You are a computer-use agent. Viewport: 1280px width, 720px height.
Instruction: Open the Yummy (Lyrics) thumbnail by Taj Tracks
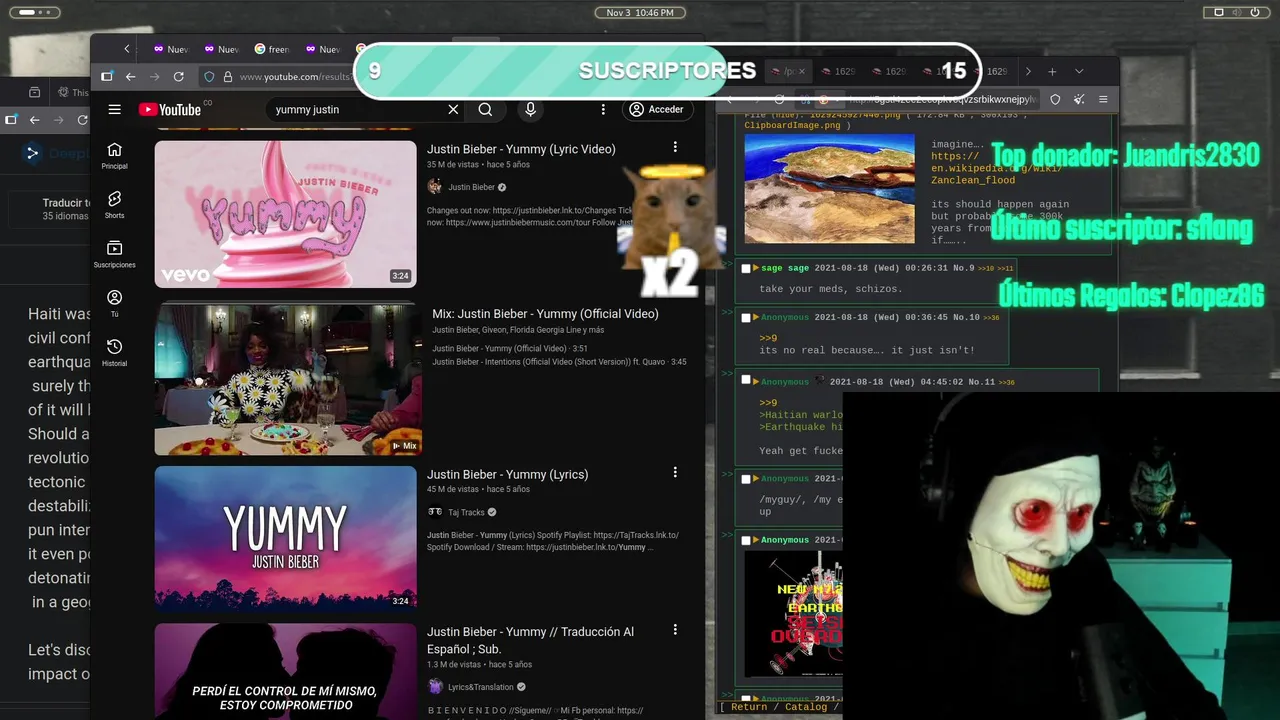285,538
